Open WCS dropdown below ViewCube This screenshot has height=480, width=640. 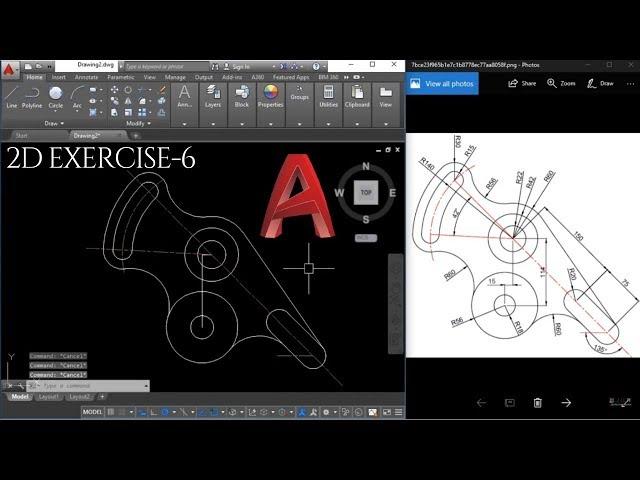(x=366, y=238)
